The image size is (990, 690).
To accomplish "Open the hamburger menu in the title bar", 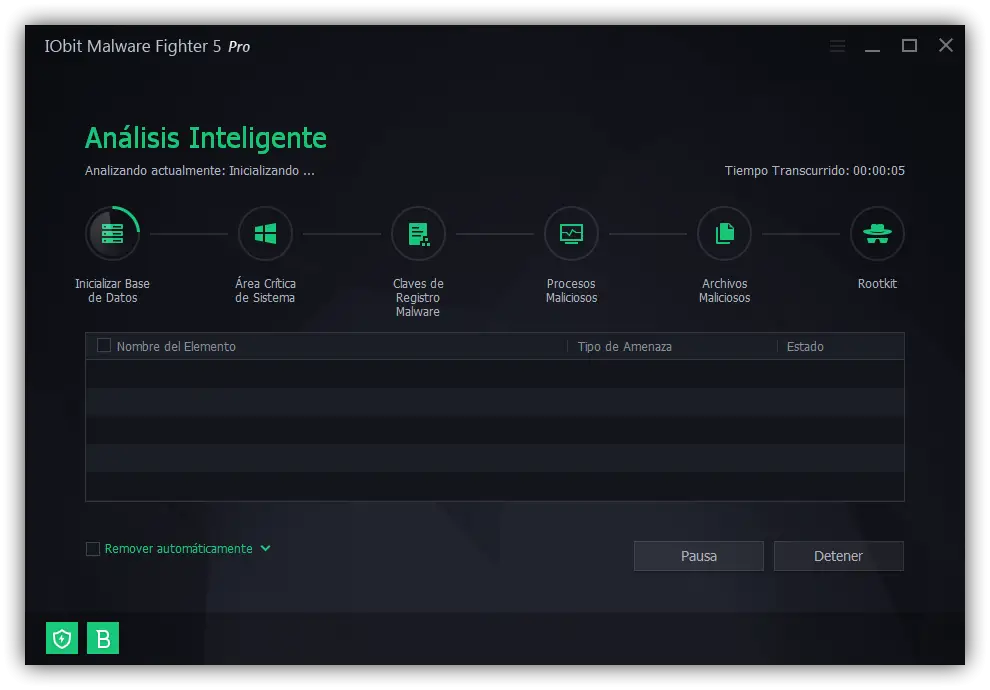I will pyautogui.click(x=837, y=46).
